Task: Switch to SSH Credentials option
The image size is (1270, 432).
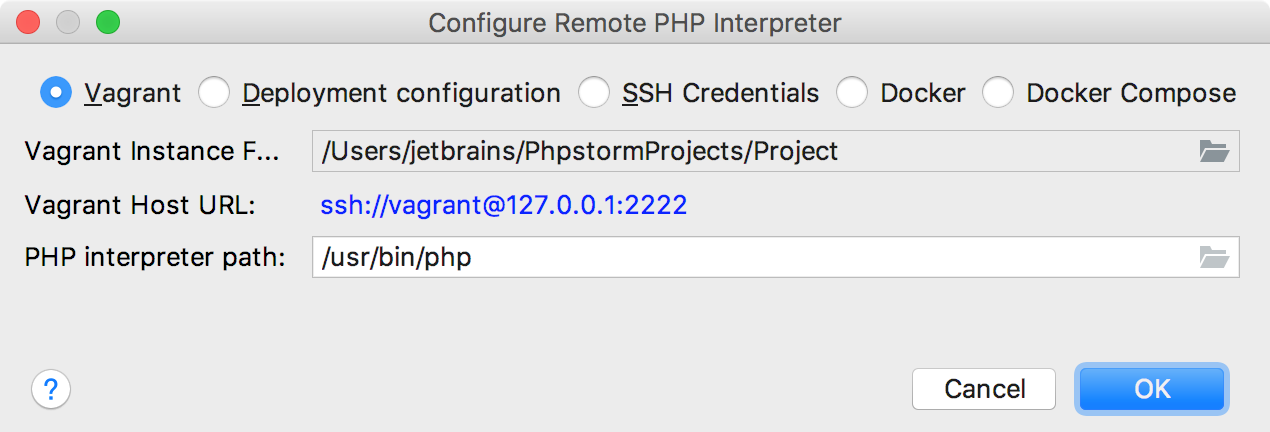Action: coord(594,93)
